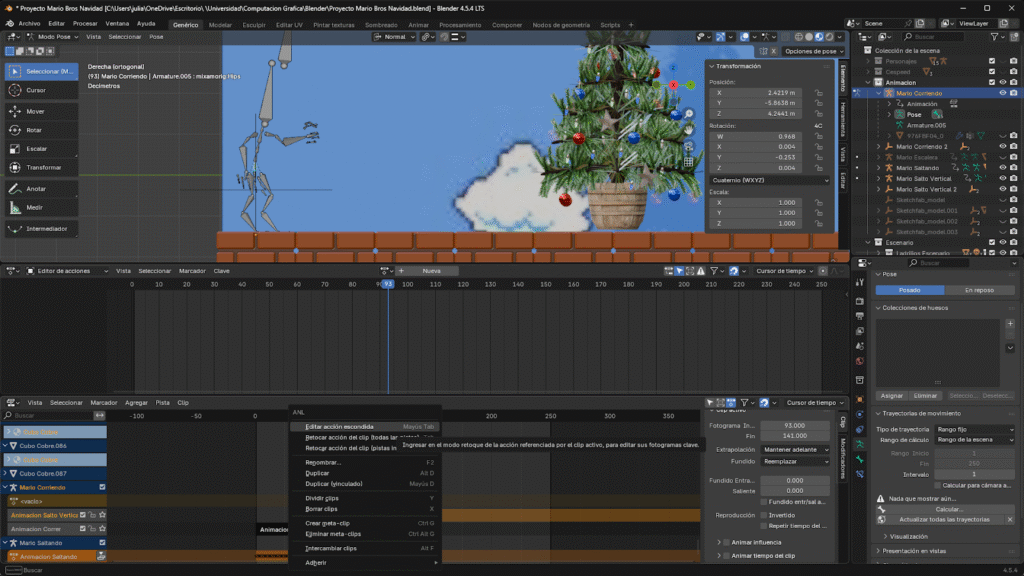Viewport: 1024px width, 576px height.
Task: Click the frame 93 playhead marker
Action: [x=387, y=284]
